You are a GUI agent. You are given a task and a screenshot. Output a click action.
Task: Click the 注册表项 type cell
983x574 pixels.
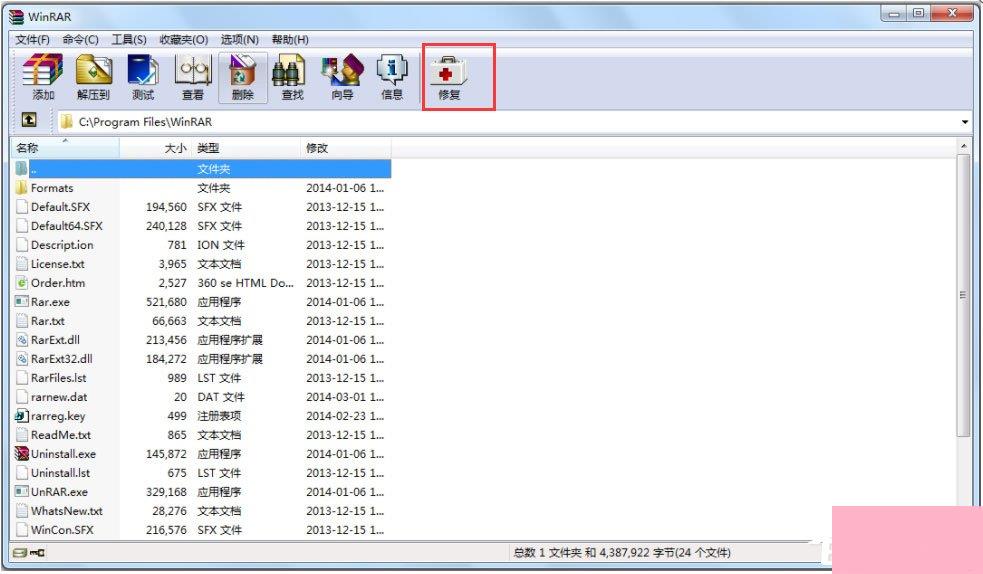(x=219, y=415)
